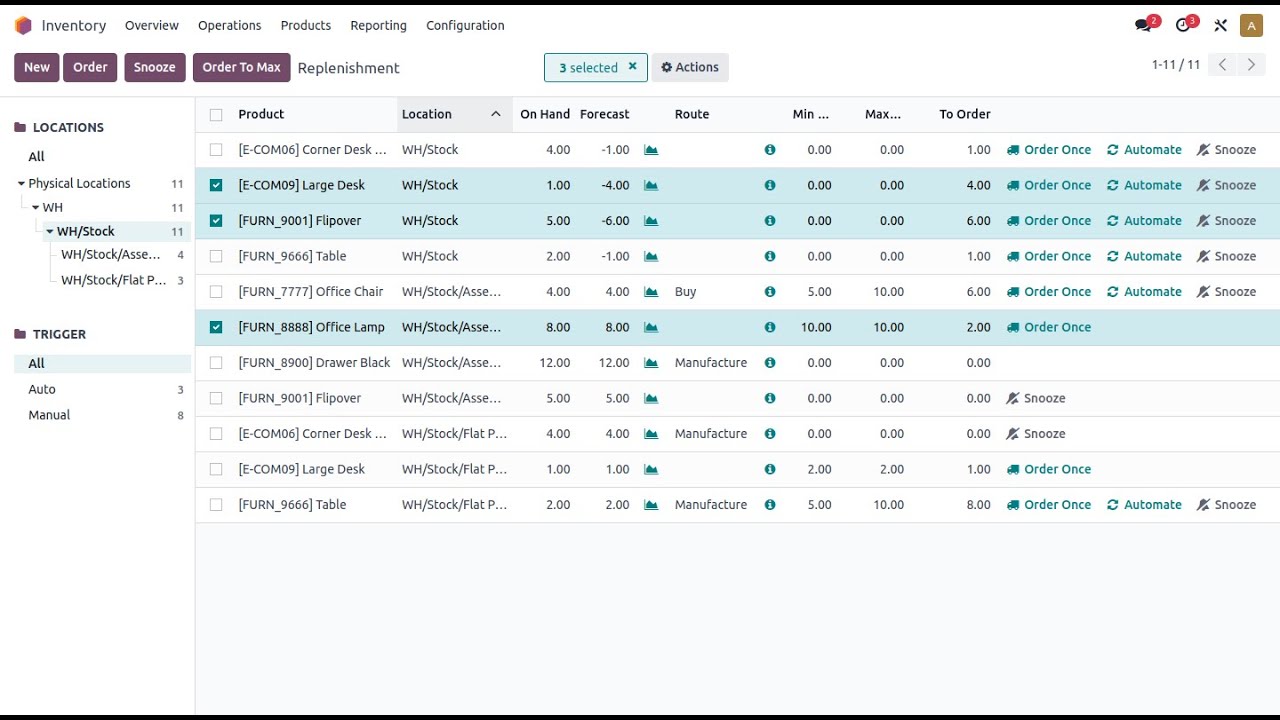Go to the next page arrow

coord(1251,65)
